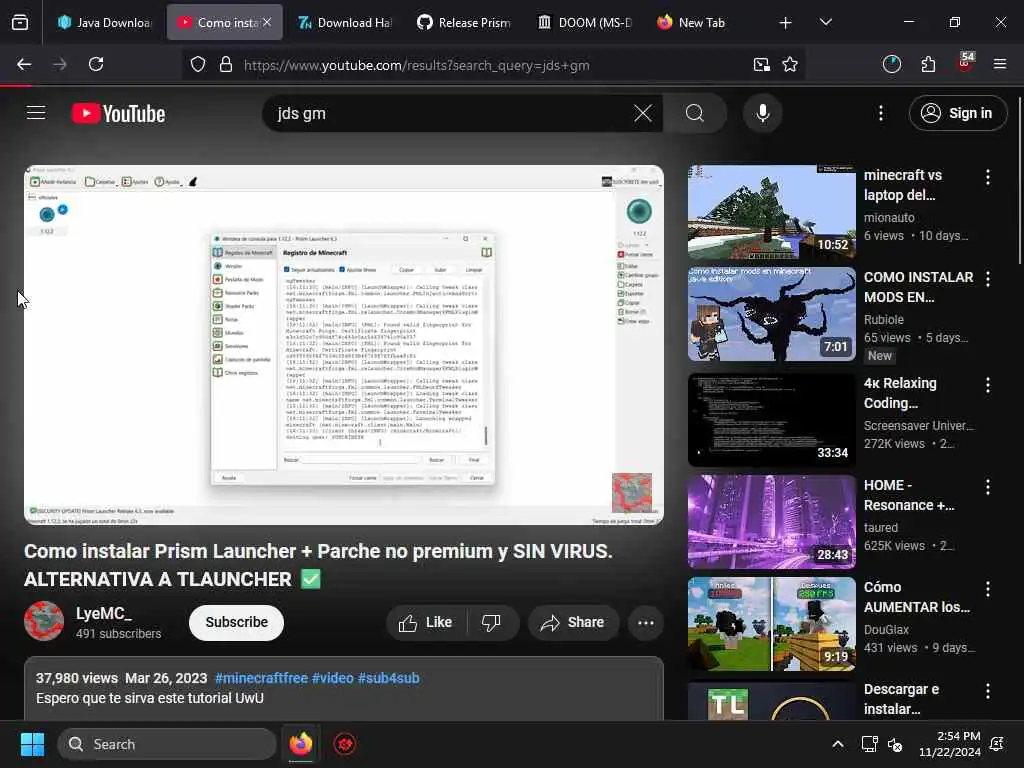Open the #sub4sub hashtag
The height and width of the screenshot is (768, 1024).
click(x=389, y=678)
